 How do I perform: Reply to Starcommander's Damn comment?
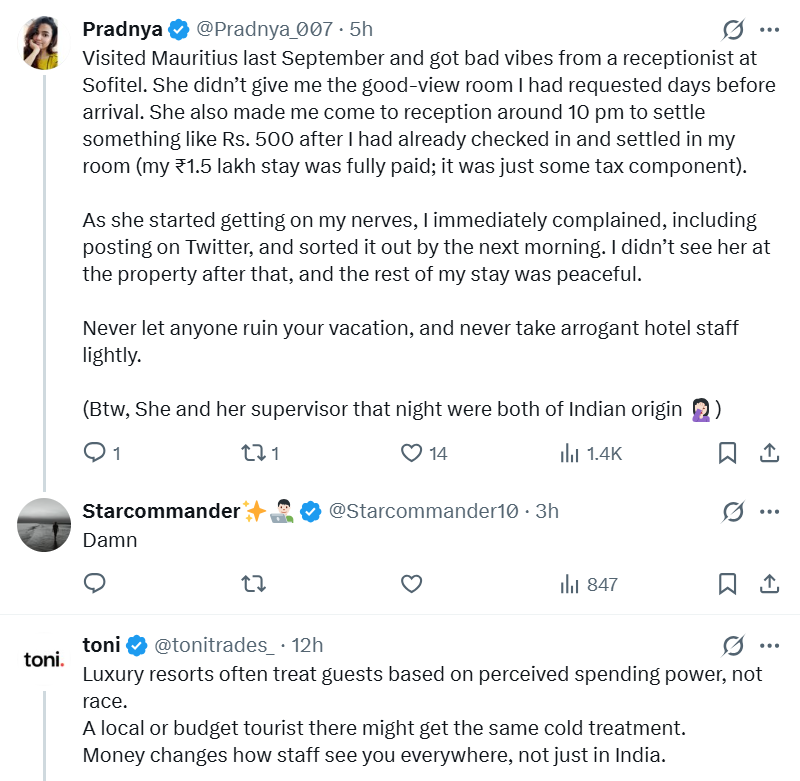pyautogui.click(x=95, y=583)
